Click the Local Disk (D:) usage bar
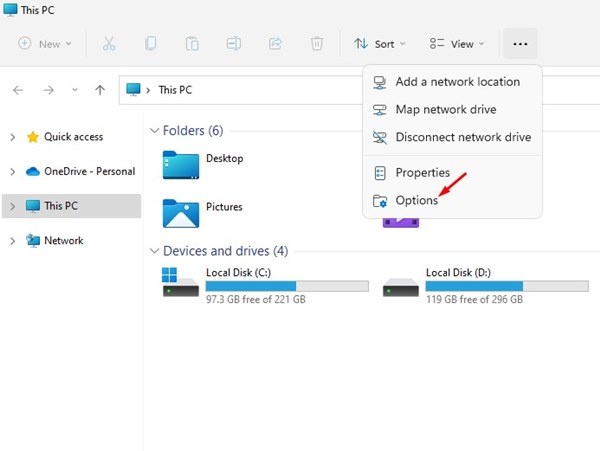The width and height of the screenshot is (600, 451). pyautogui.click(x=507, y=286)
